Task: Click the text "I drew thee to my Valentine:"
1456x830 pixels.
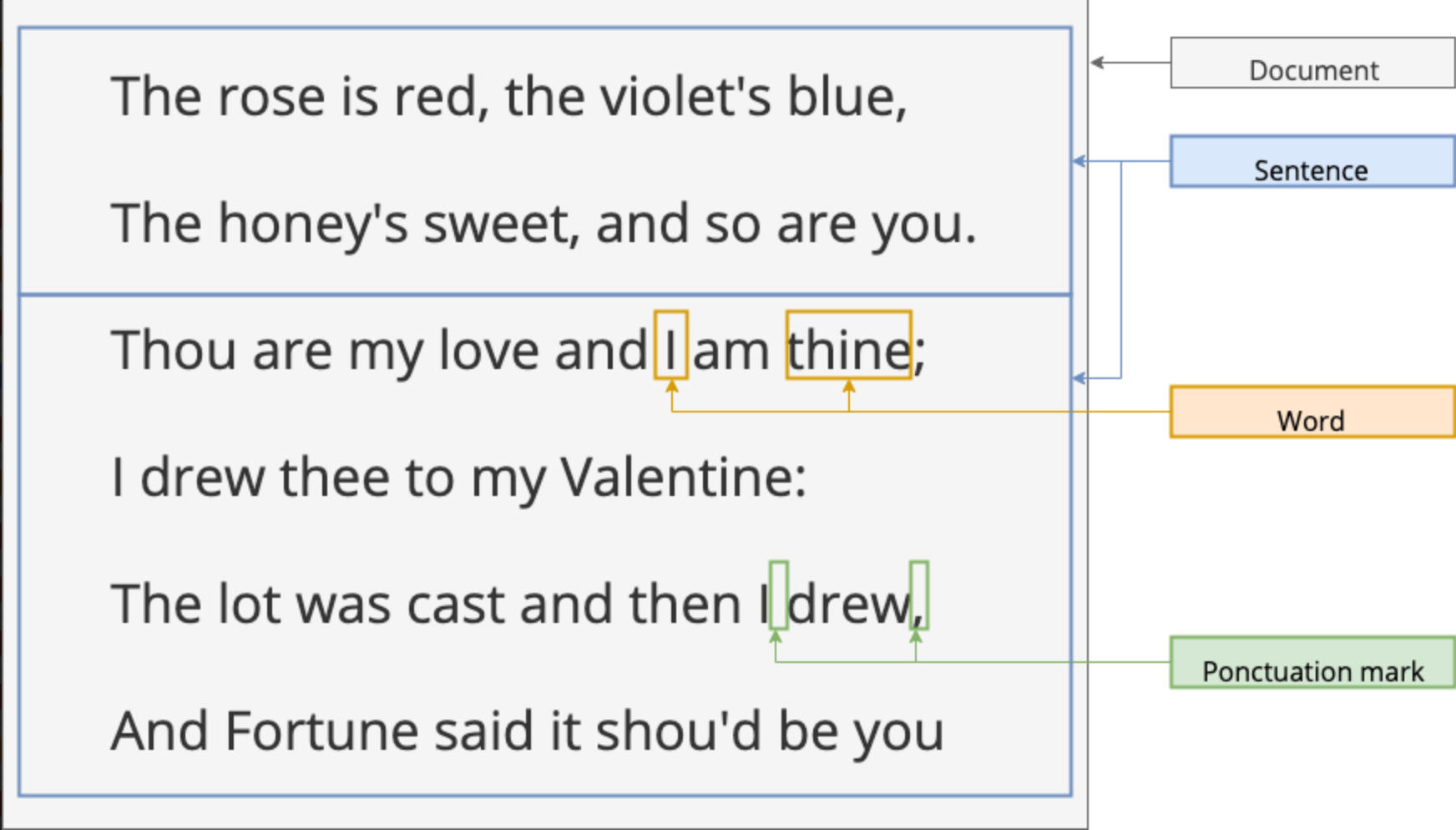Action: click(x=458, y=478)
